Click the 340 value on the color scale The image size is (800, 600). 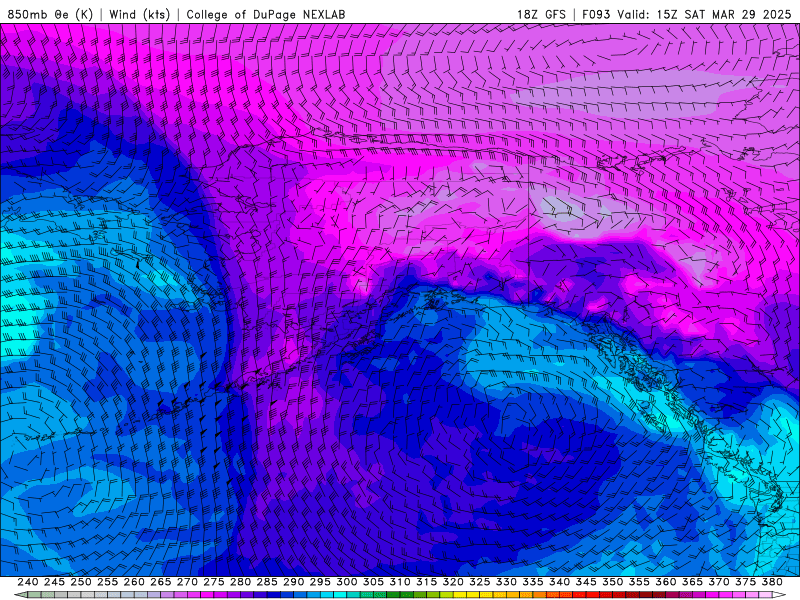point(559,582)
